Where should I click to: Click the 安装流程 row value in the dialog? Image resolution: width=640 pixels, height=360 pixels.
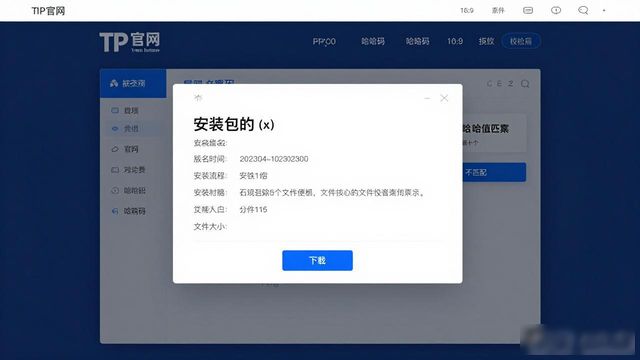[253, 176]
